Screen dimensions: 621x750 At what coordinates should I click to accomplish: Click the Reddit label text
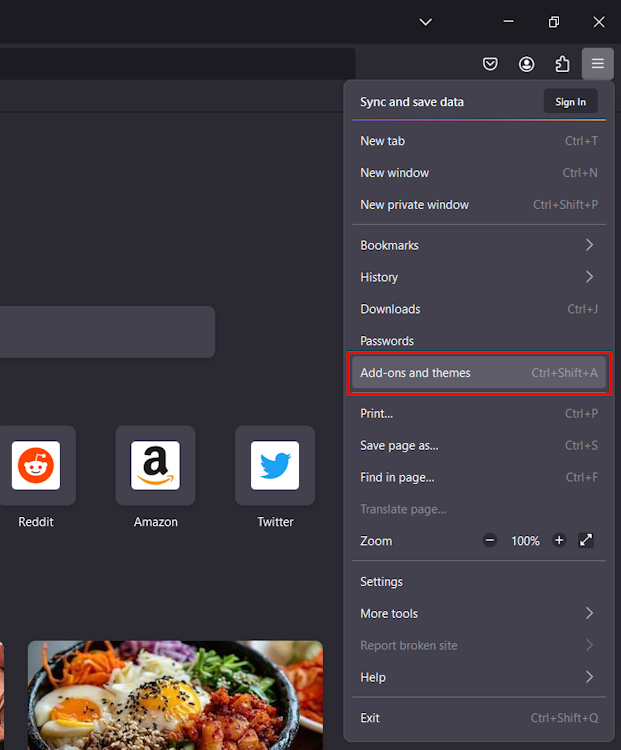click(36, 522)
